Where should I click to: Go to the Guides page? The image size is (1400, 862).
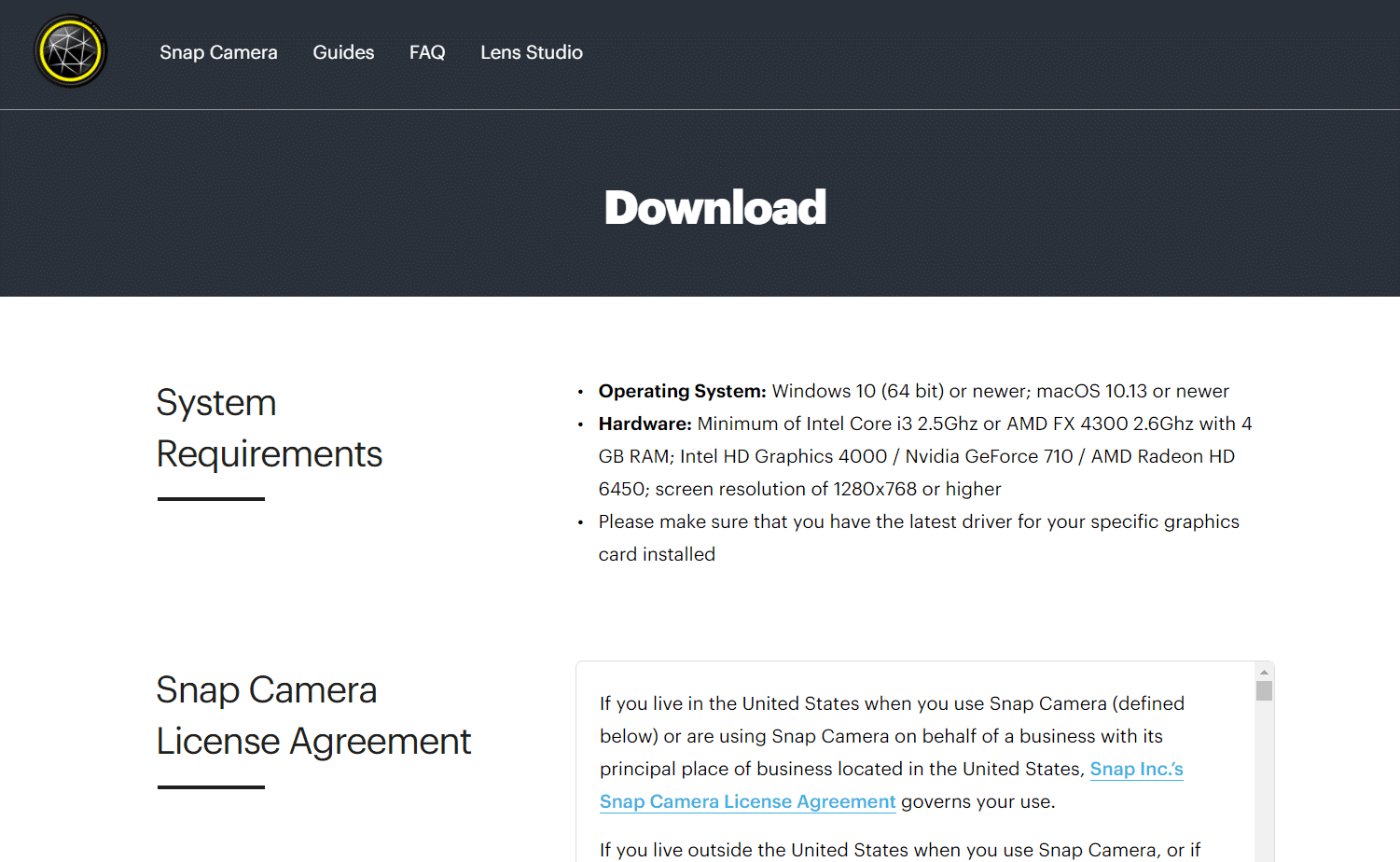[x=343, y=52]
